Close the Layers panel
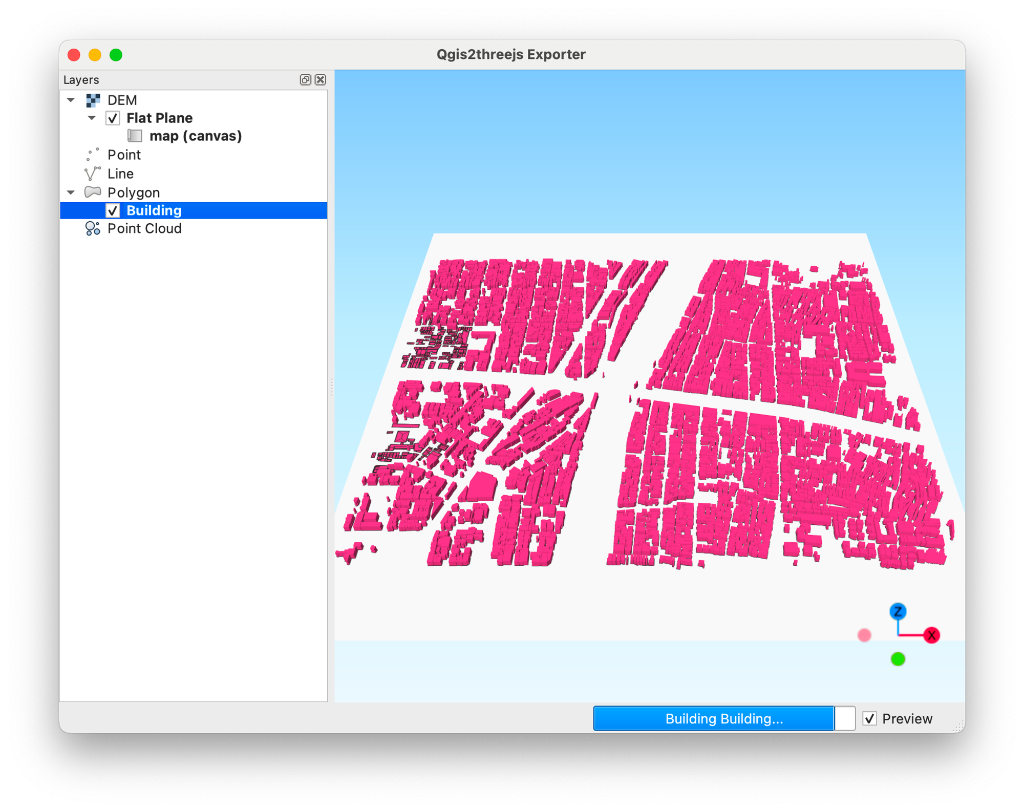1024x810 pixels. click(320, 80)
